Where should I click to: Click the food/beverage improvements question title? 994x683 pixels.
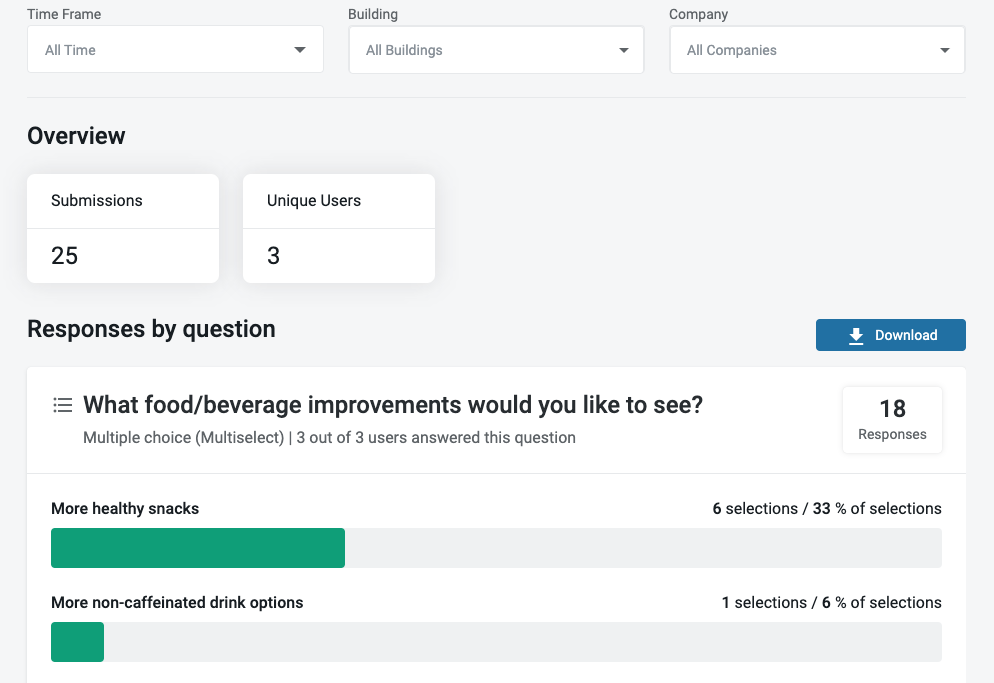click(x=393, y=405)
